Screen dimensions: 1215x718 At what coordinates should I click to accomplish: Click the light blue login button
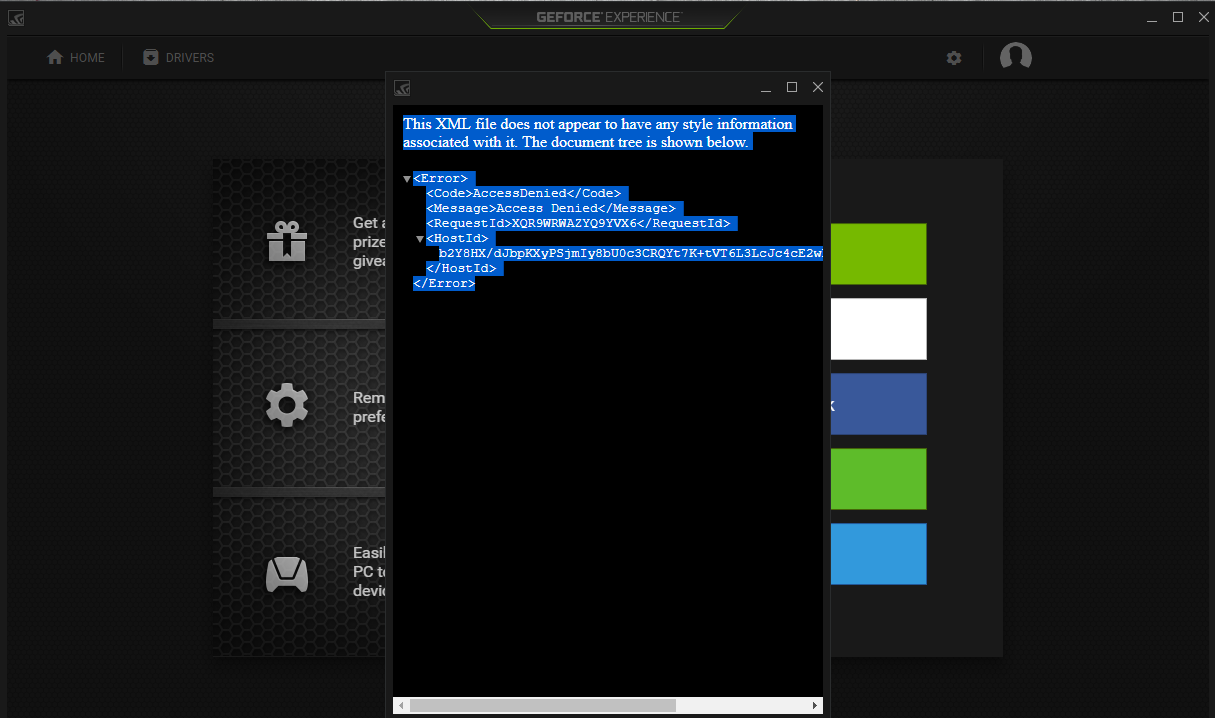click(878, 554)
